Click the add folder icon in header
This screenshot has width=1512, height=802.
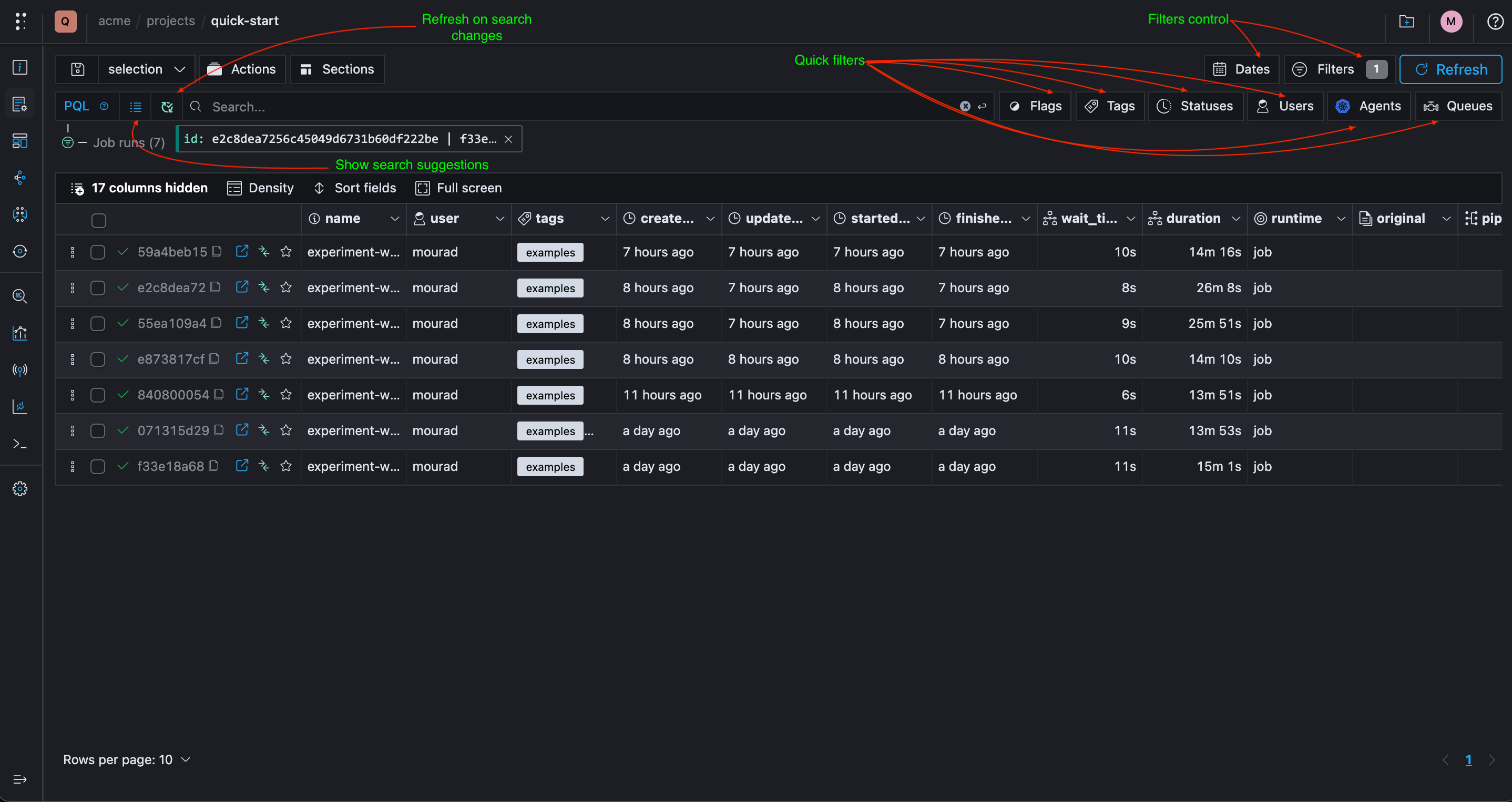1406,22
